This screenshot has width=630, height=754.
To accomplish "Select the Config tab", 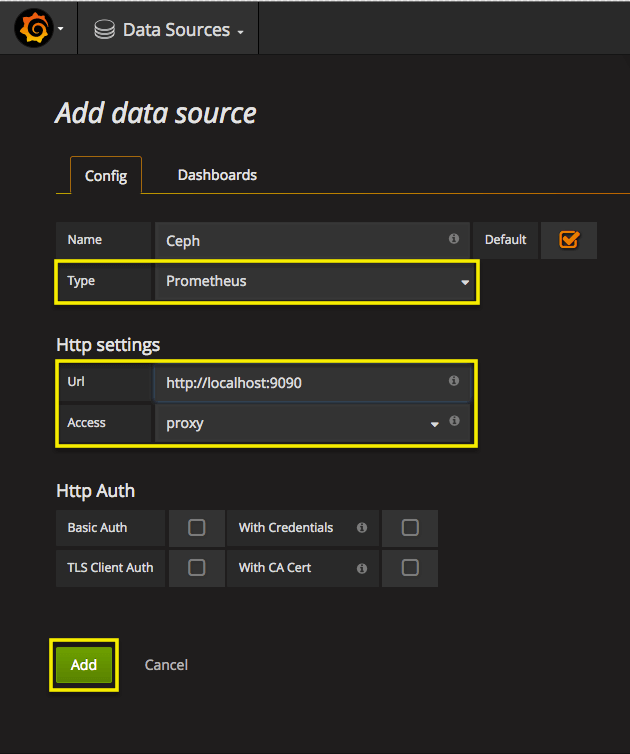I will pyautogui.click(x=105, y=176).
